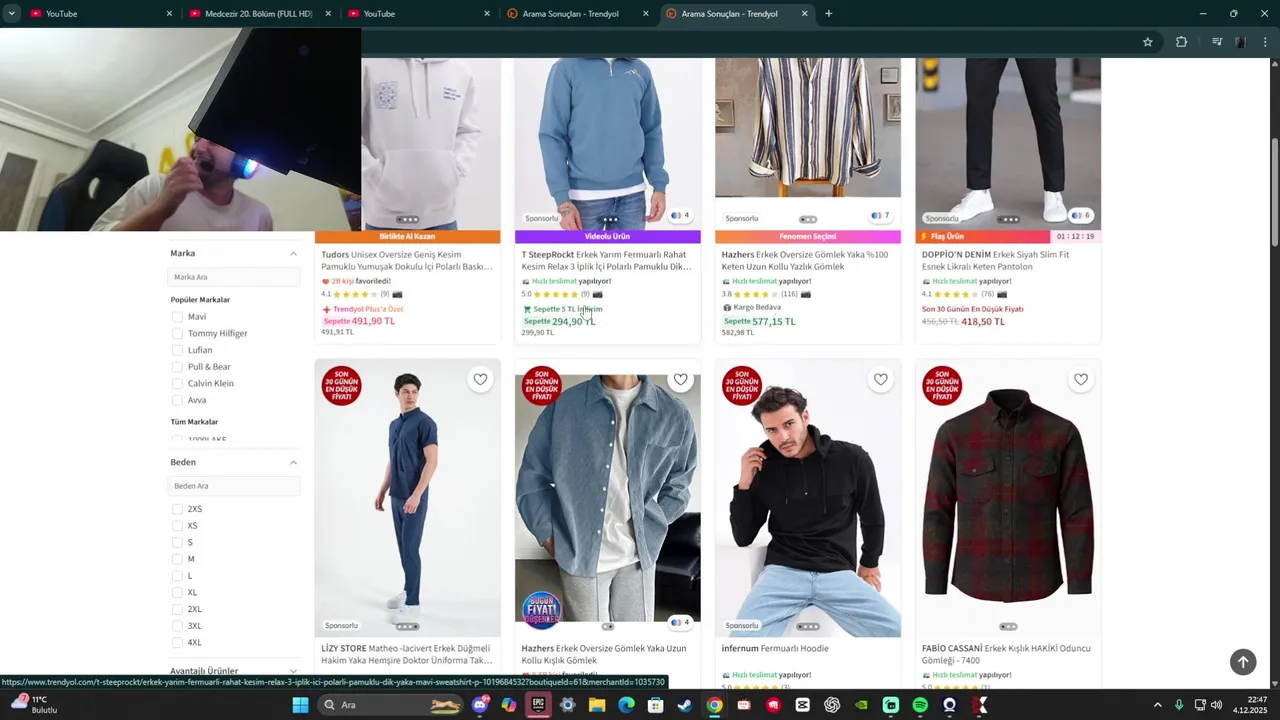Screen dimensions: 1280x720
Task: Collapse the Beden filter section
Action: coord(293,463)
